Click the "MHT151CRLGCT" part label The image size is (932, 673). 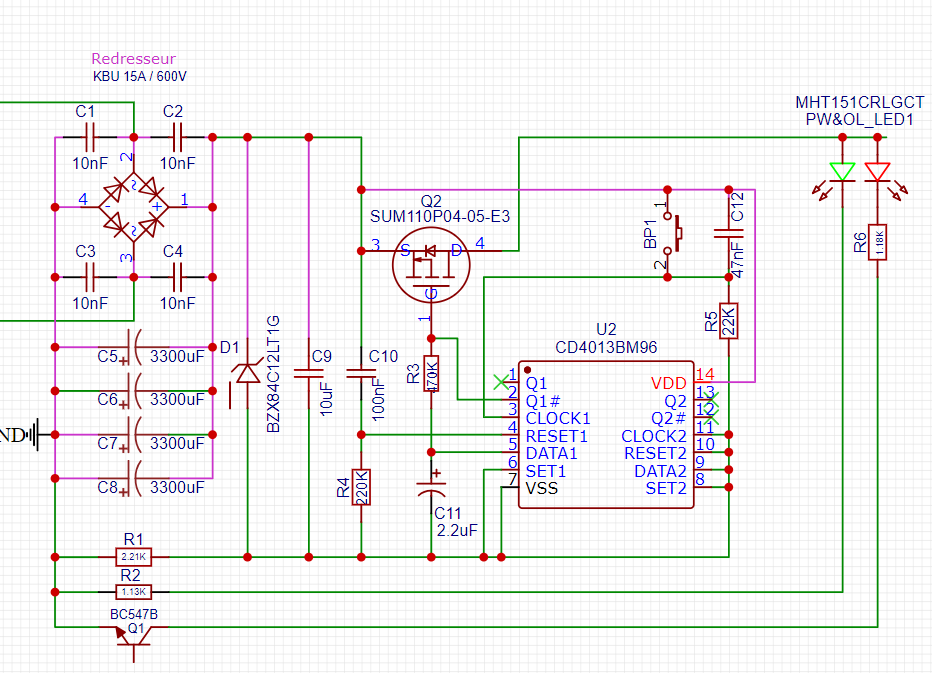click(859, 102)
